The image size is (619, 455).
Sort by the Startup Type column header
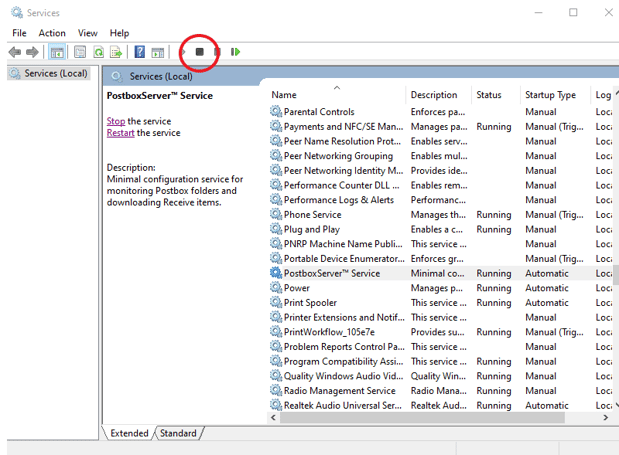tap(550, 95)
